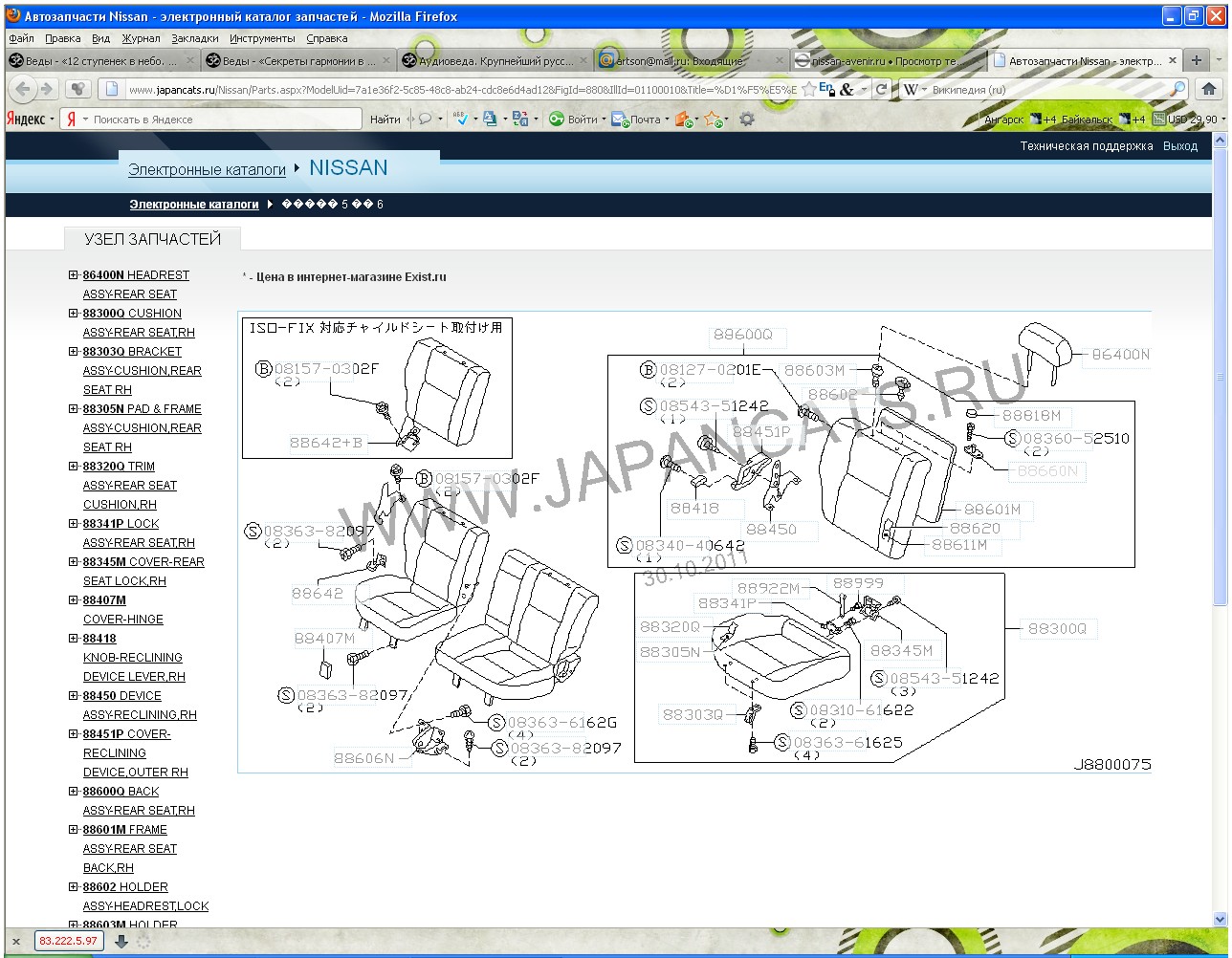1232x958 pixels.
Task: Open Yandex bar settings gear
Action: (x=747, y=120)
